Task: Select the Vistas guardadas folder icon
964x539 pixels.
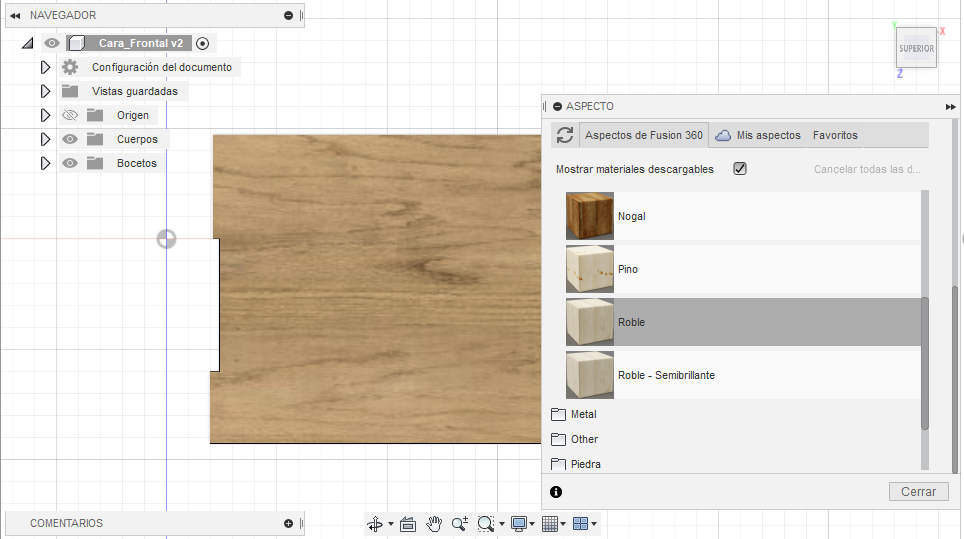Action: point(70,91)
